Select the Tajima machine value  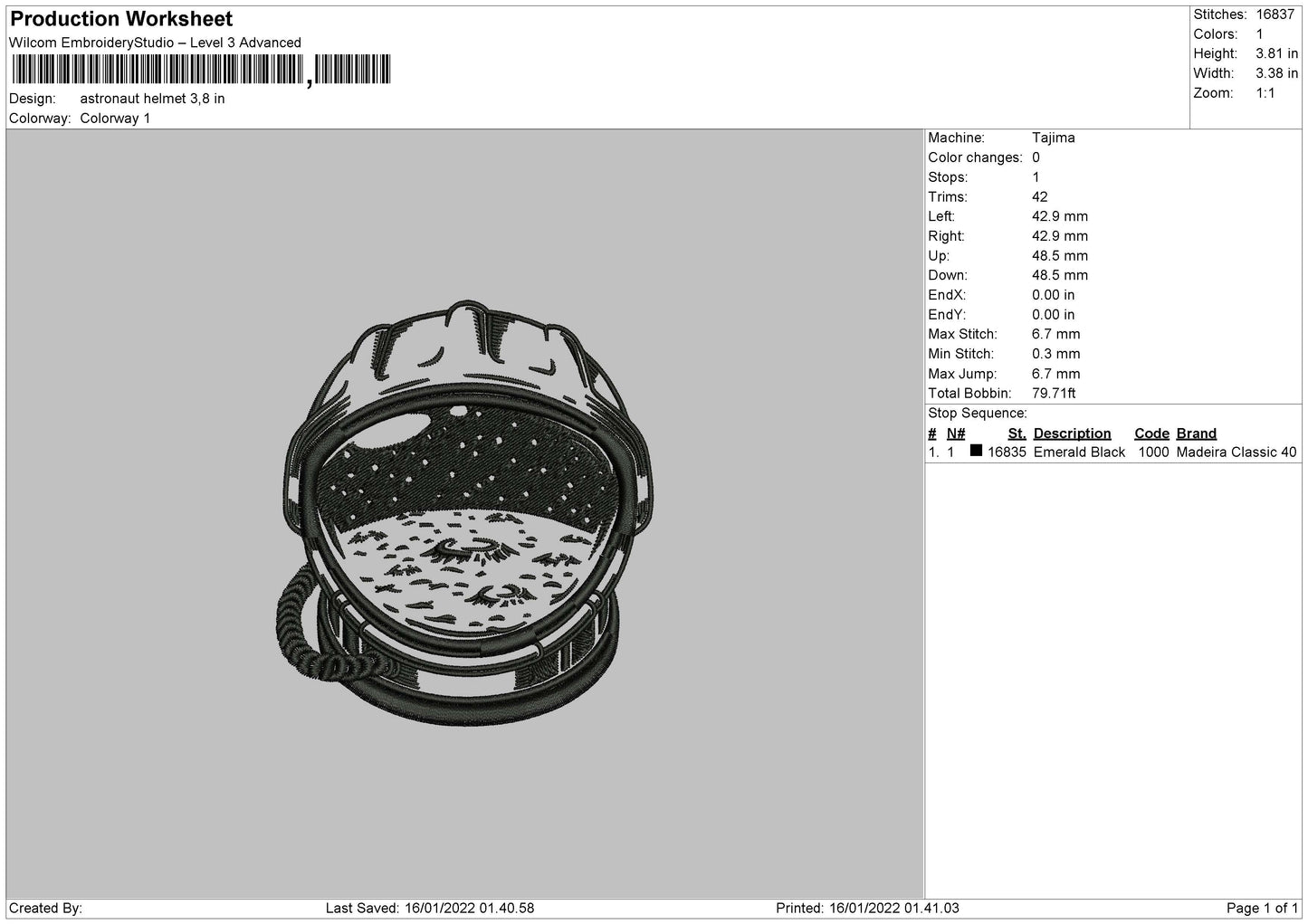click(1053, 138)
